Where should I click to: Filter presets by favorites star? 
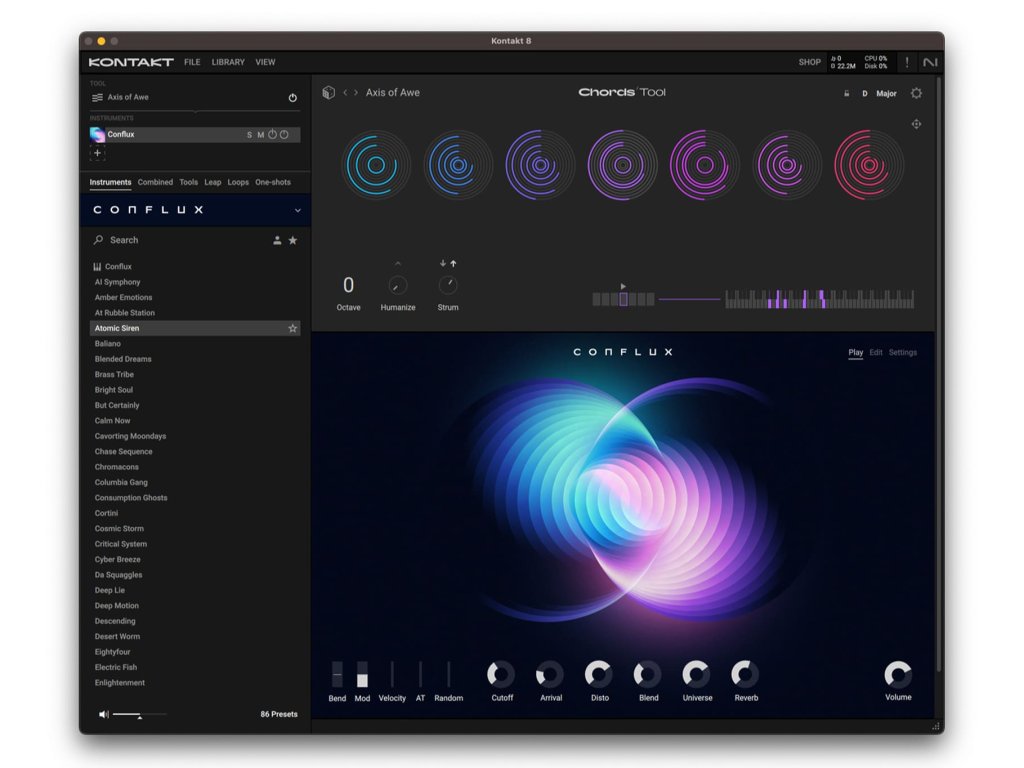coord(293,240)
